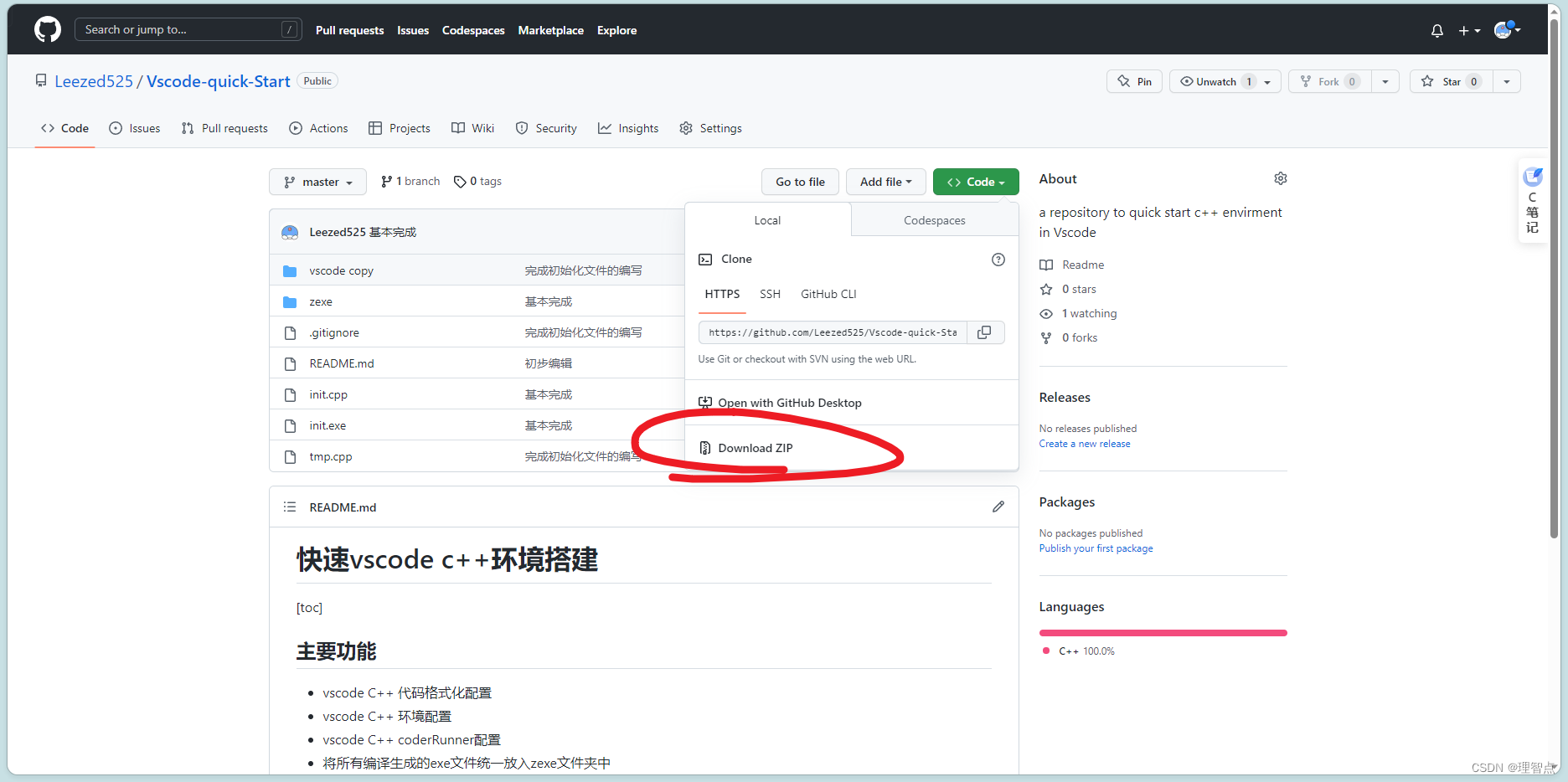Open the C++ 100.0% language link

pos(1079,651)
